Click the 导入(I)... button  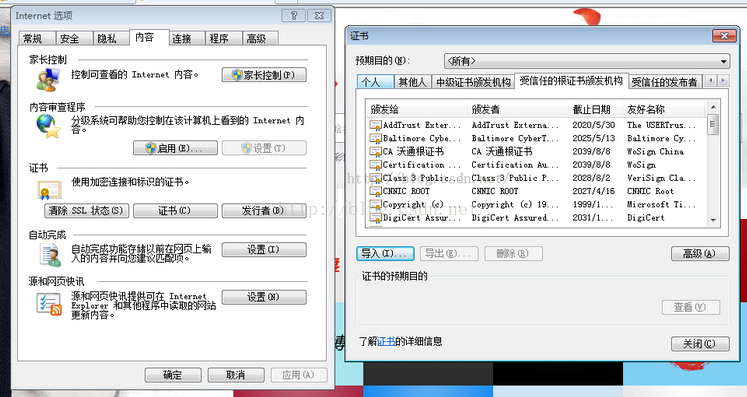click(385, 254)
